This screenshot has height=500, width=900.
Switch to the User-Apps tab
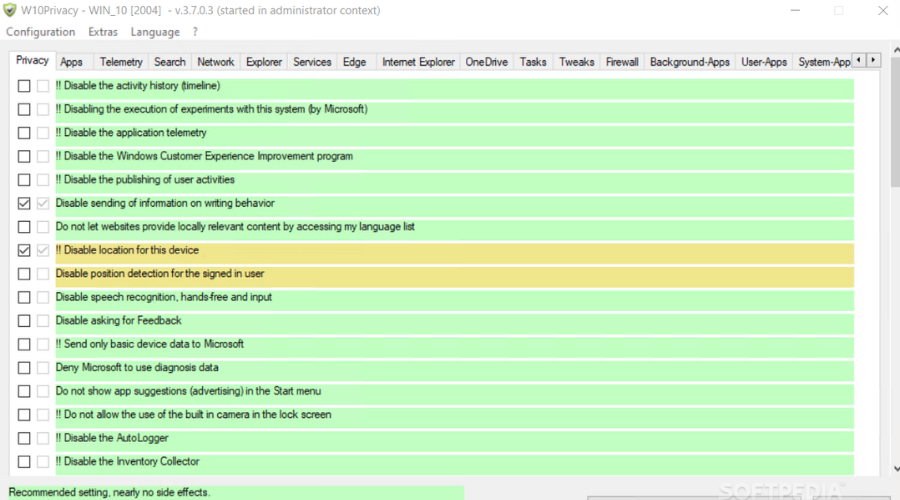[x=764, y=62]
